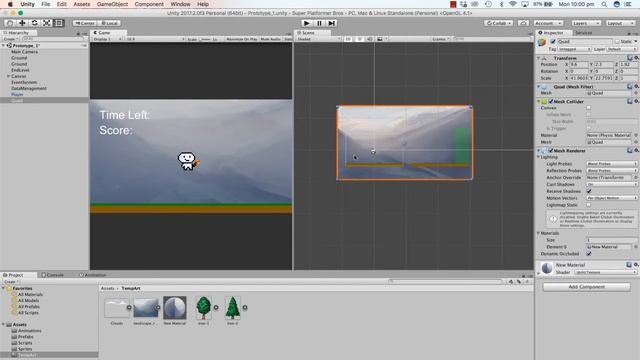Switch to the Services tab

coord(584,33)
